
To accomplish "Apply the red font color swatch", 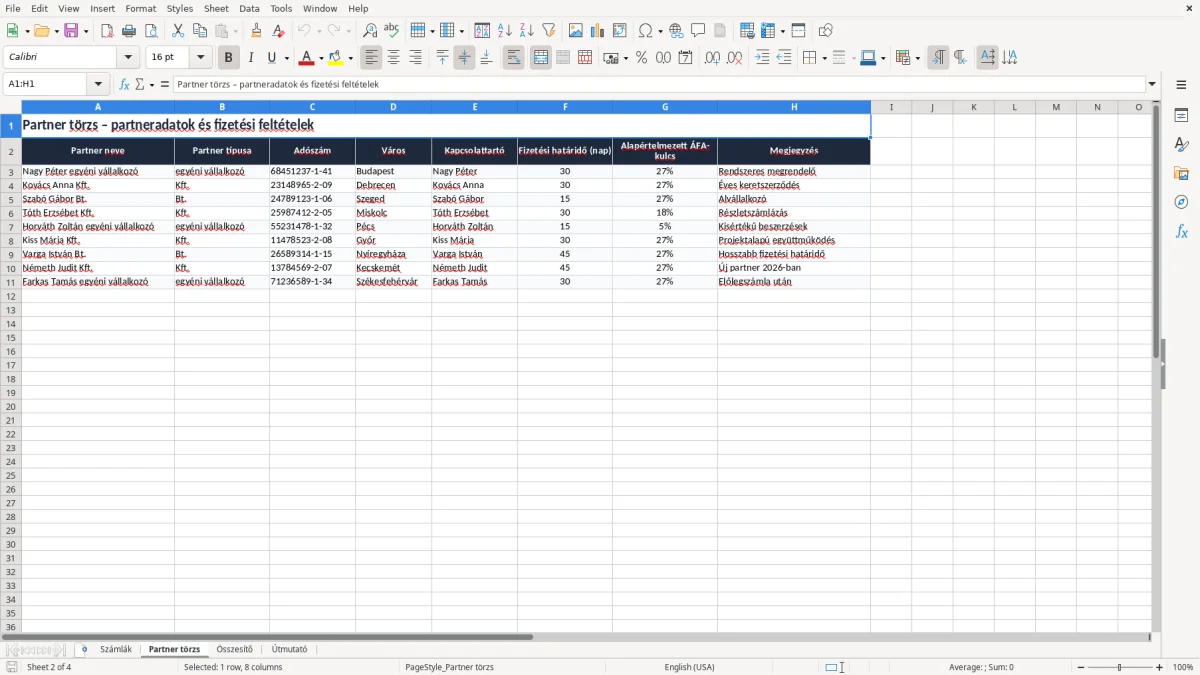I will [307, 58].
